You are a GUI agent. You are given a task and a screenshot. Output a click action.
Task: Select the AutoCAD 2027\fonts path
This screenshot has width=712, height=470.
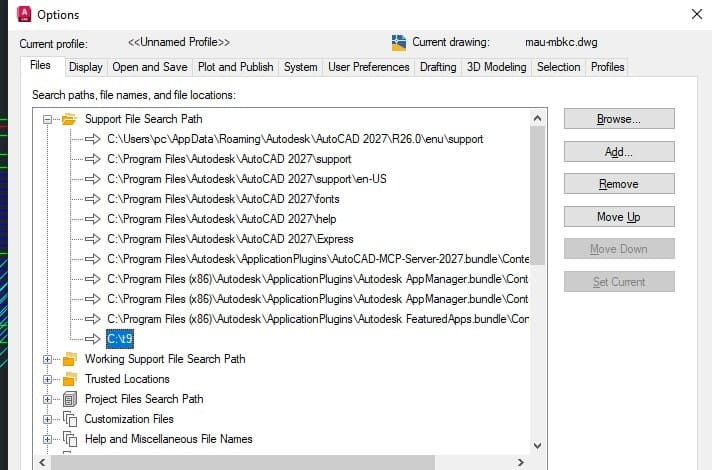click(x=223, y=199)
